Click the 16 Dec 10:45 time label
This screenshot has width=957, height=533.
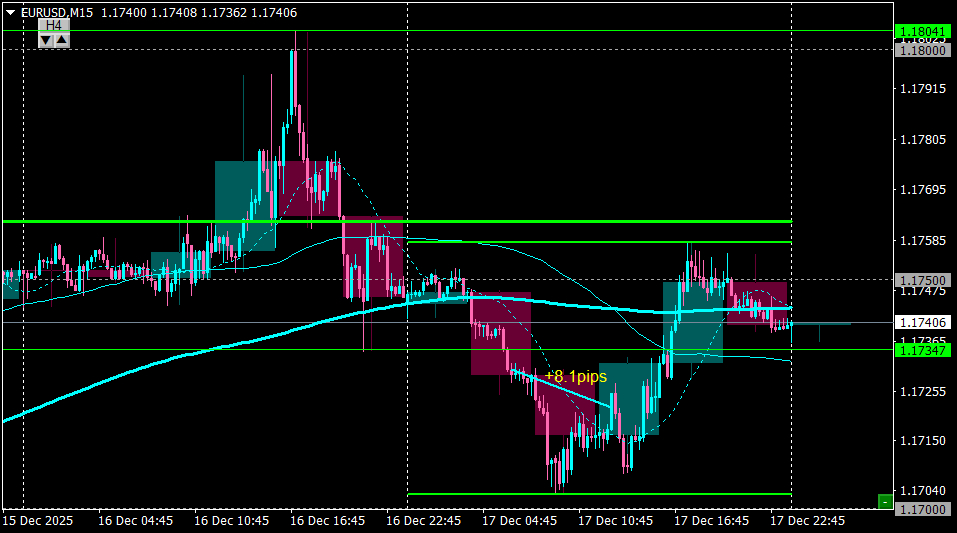tap(231, 521)
